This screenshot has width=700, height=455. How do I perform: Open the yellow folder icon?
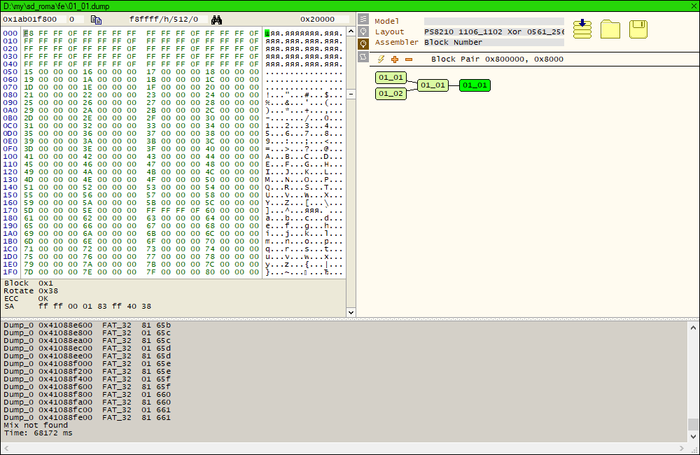pyautogui.click(x=610, y=29)
